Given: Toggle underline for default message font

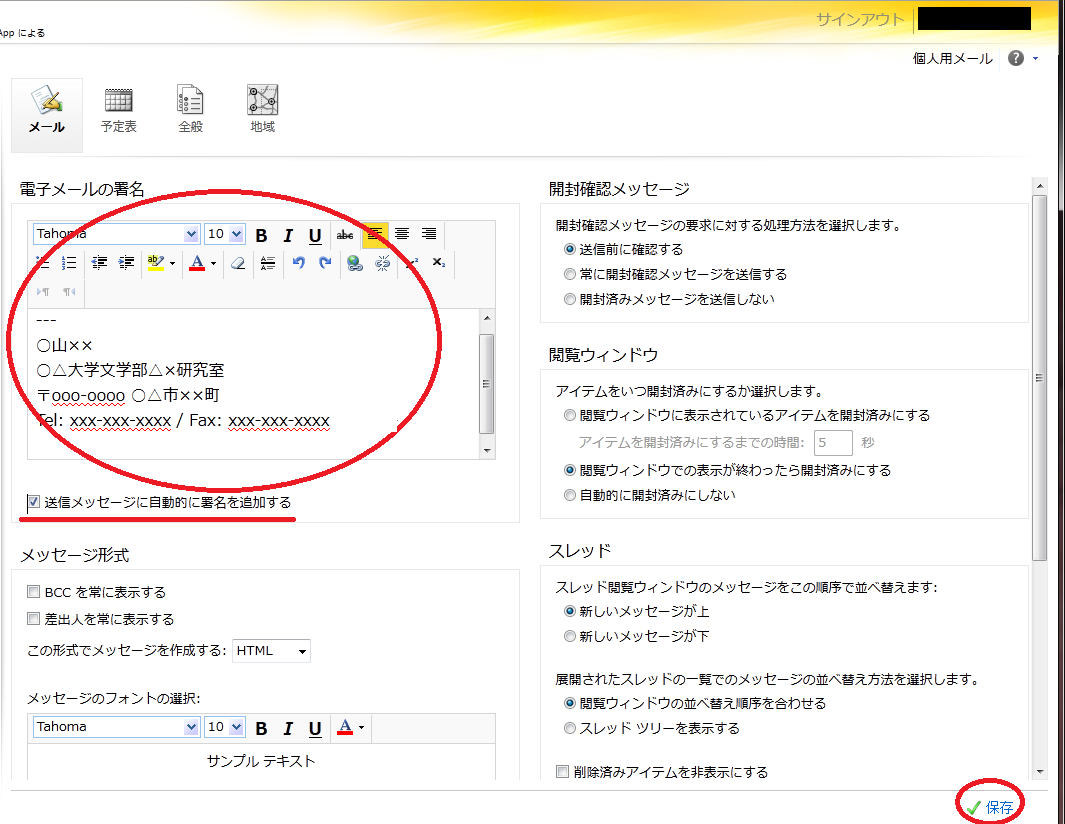Looking at the screenshot, I should coord(314,728).
